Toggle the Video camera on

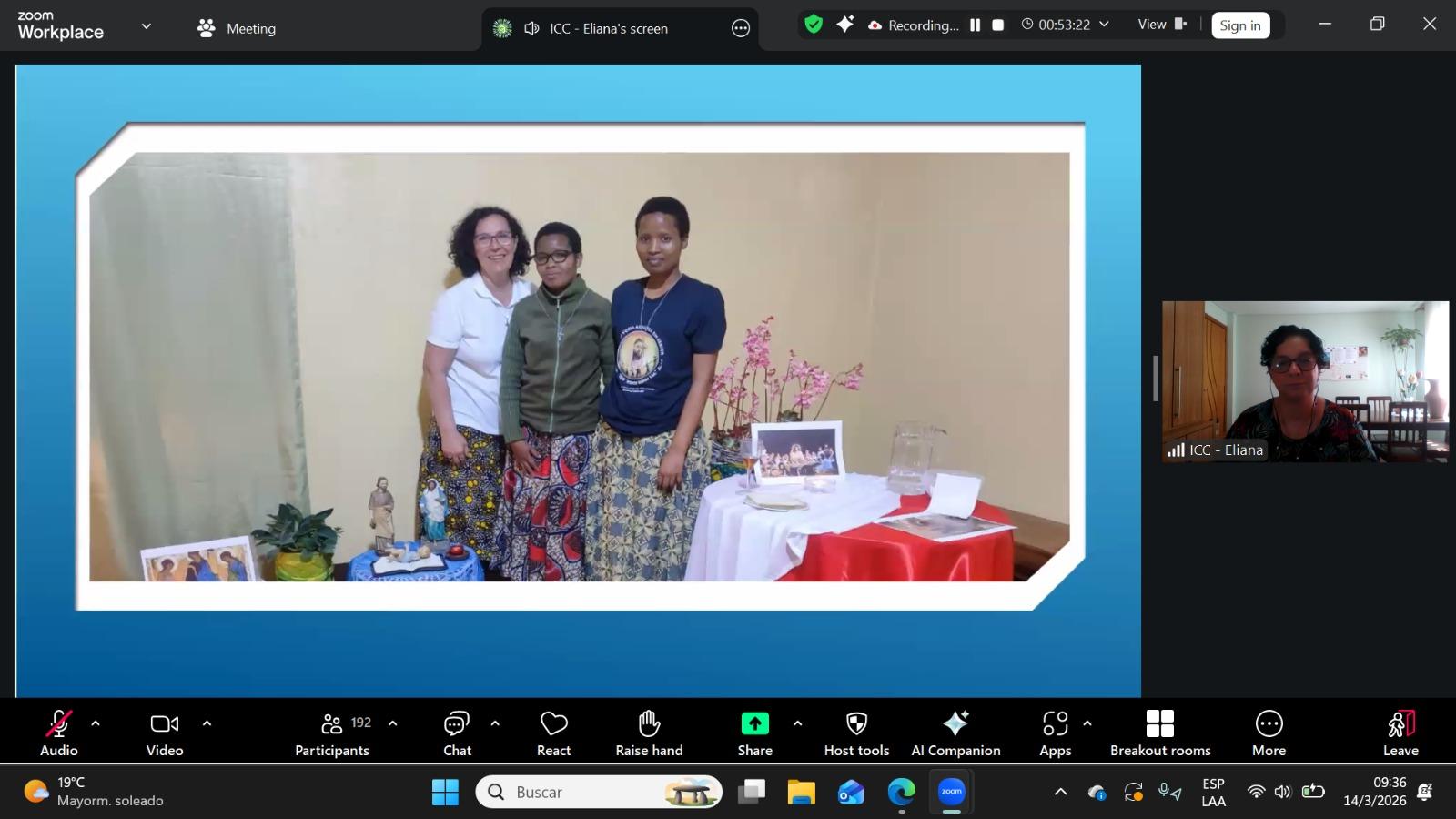tap(165, 733)
